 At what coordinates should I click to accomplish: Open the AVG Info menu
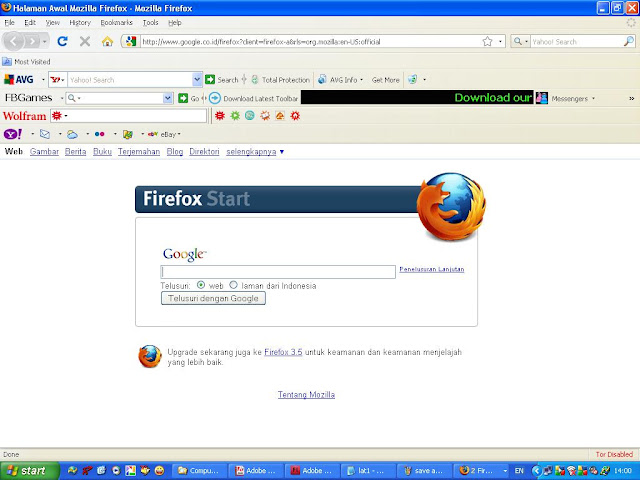pos(340,80)
